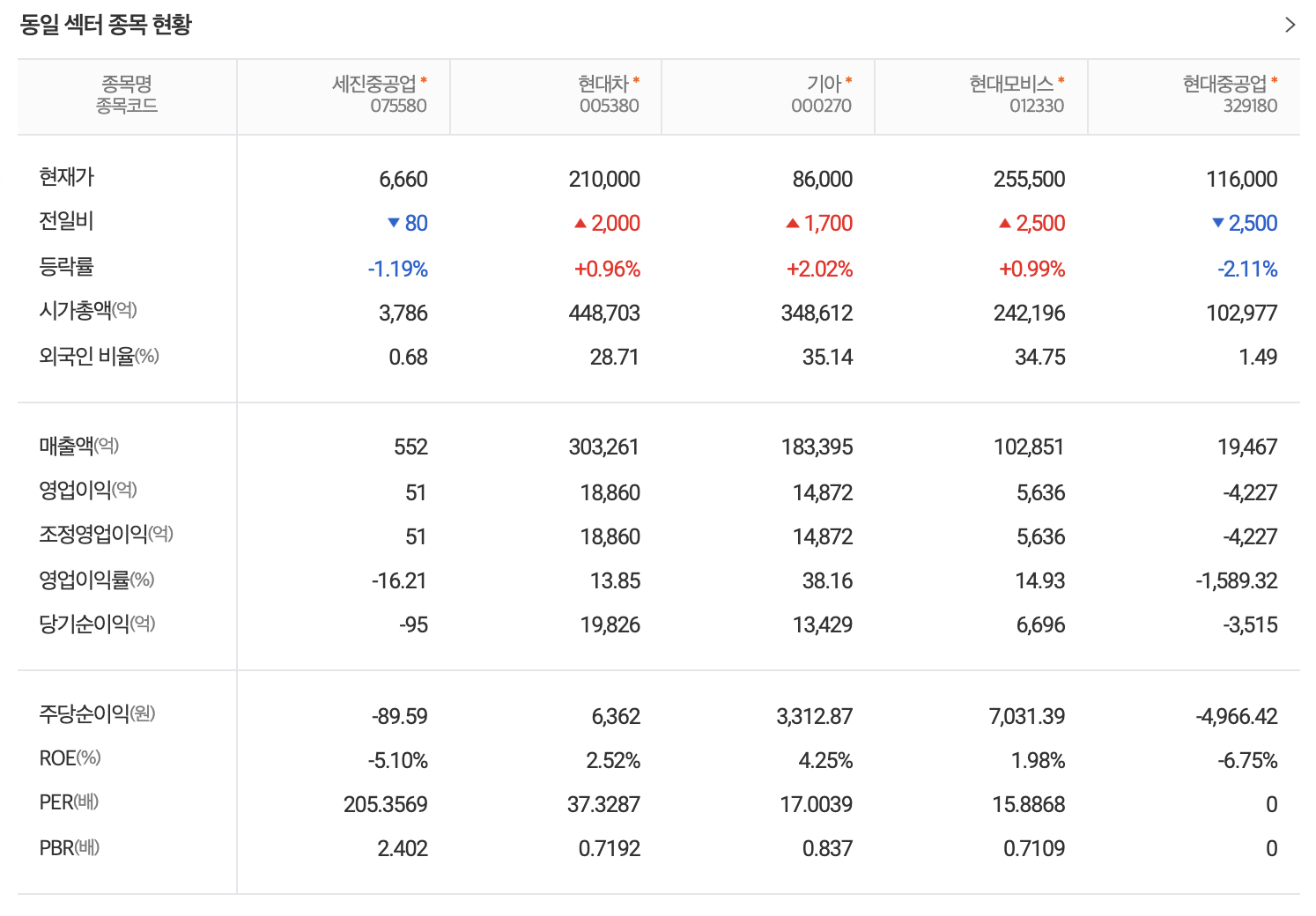Click PBR value 2.402
The height and width of the screenshot is (916, 1316).
(x=403, y=848)
